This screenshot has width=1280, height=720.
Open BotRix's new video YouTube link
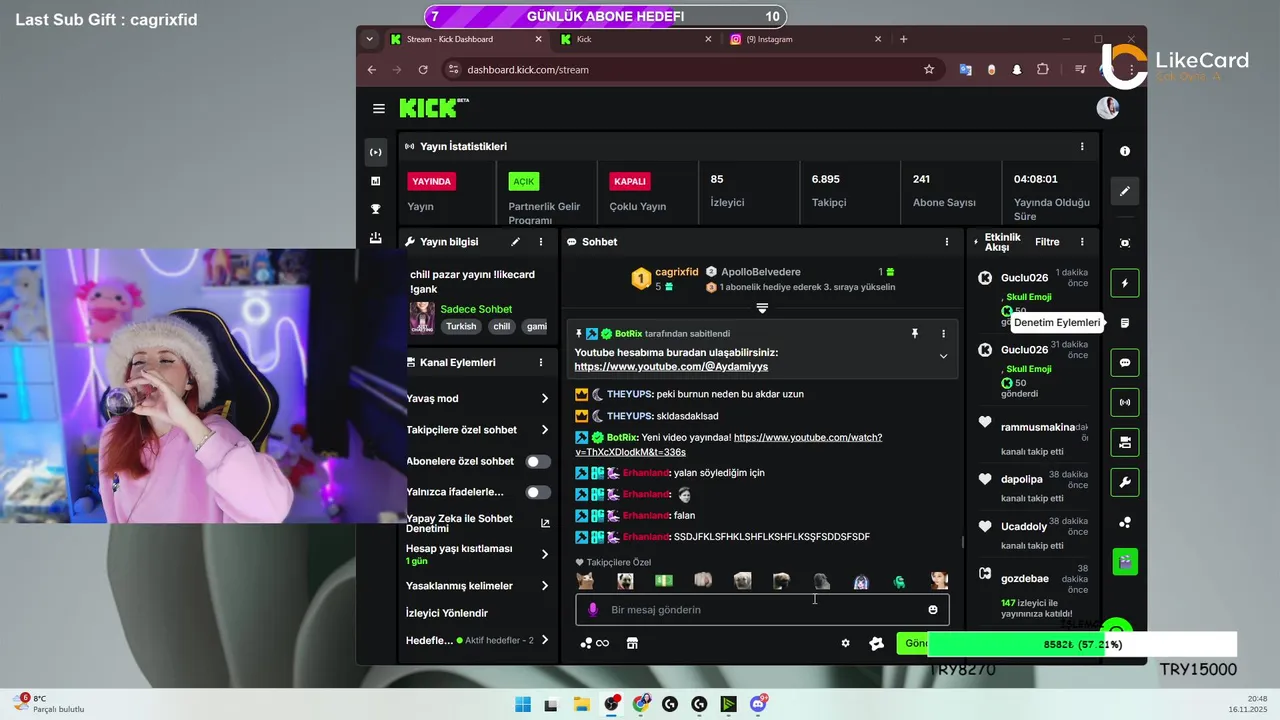[x=730, y=445]
